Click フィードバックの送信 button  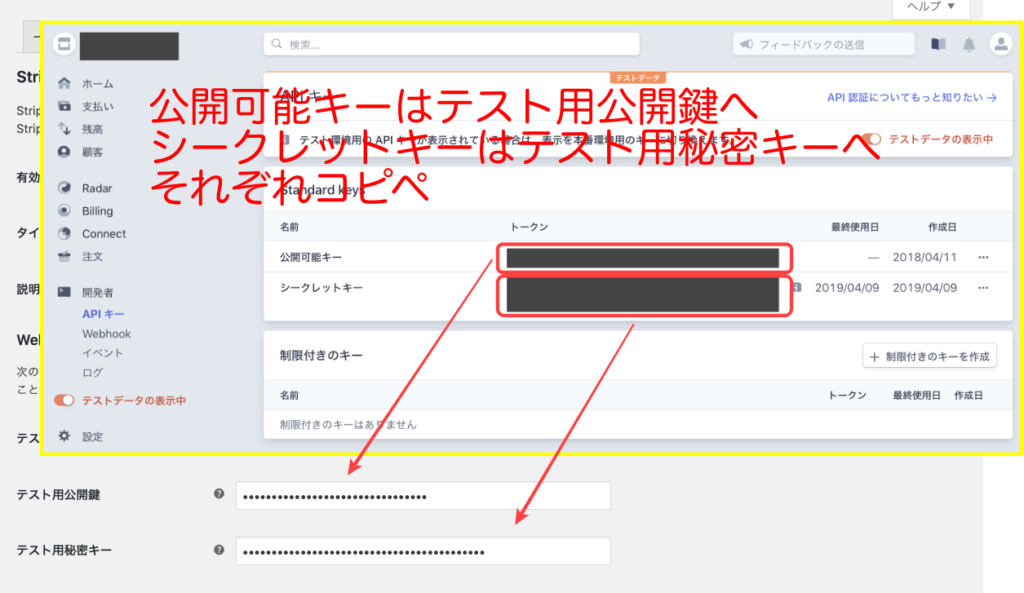point(824,44)
